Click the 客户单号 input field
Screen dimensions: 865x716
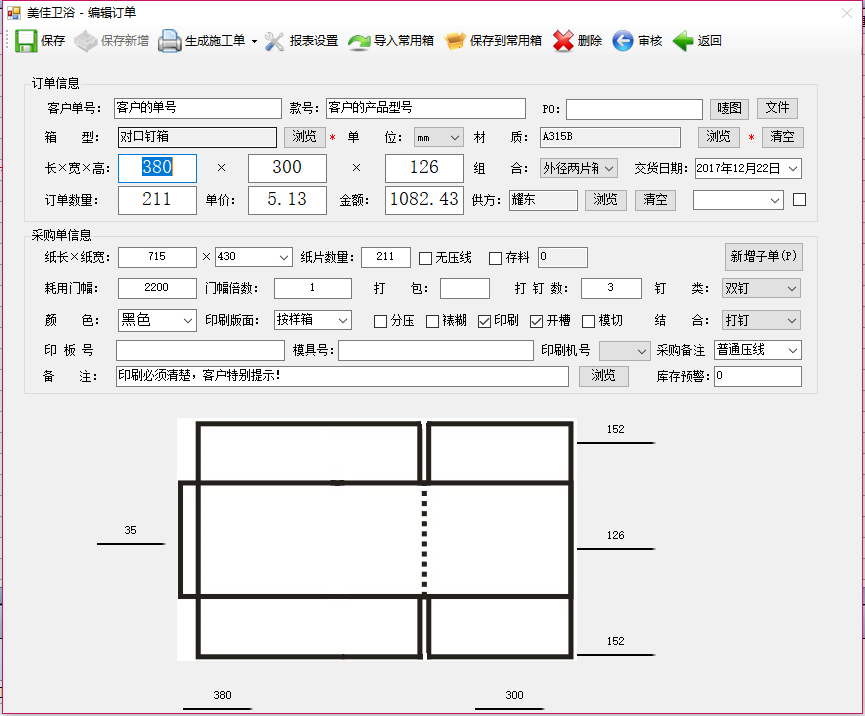(x=198, y=108)
